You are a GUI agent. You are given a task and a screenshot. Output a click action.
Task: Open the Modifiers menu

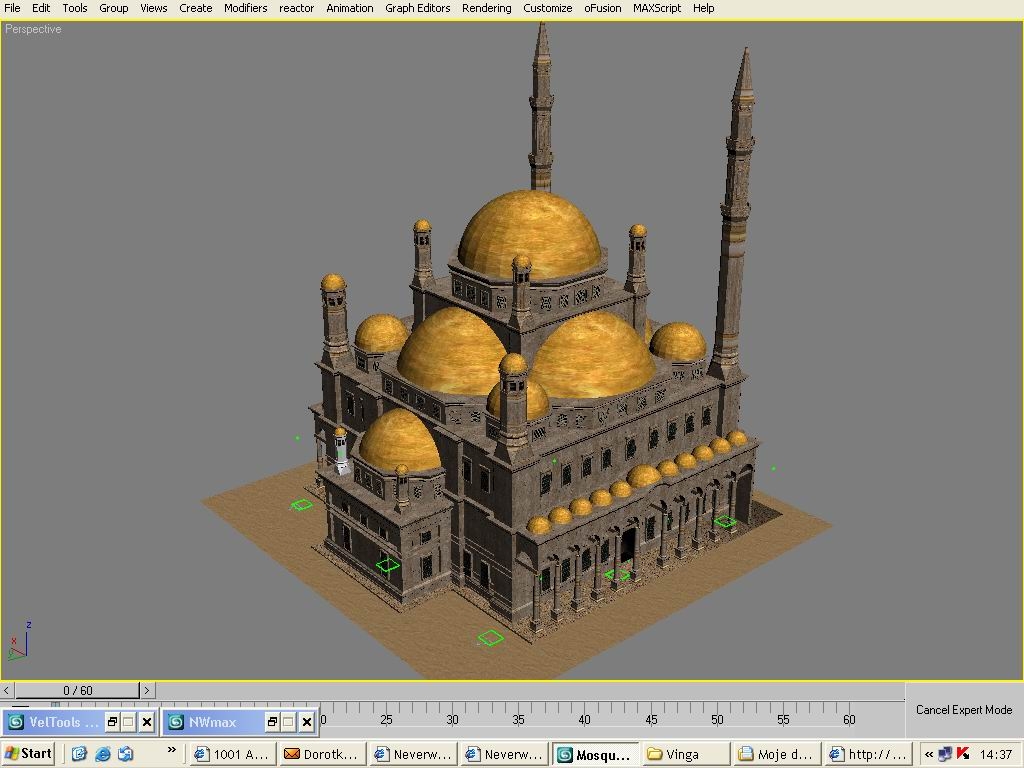coord(245,8)
